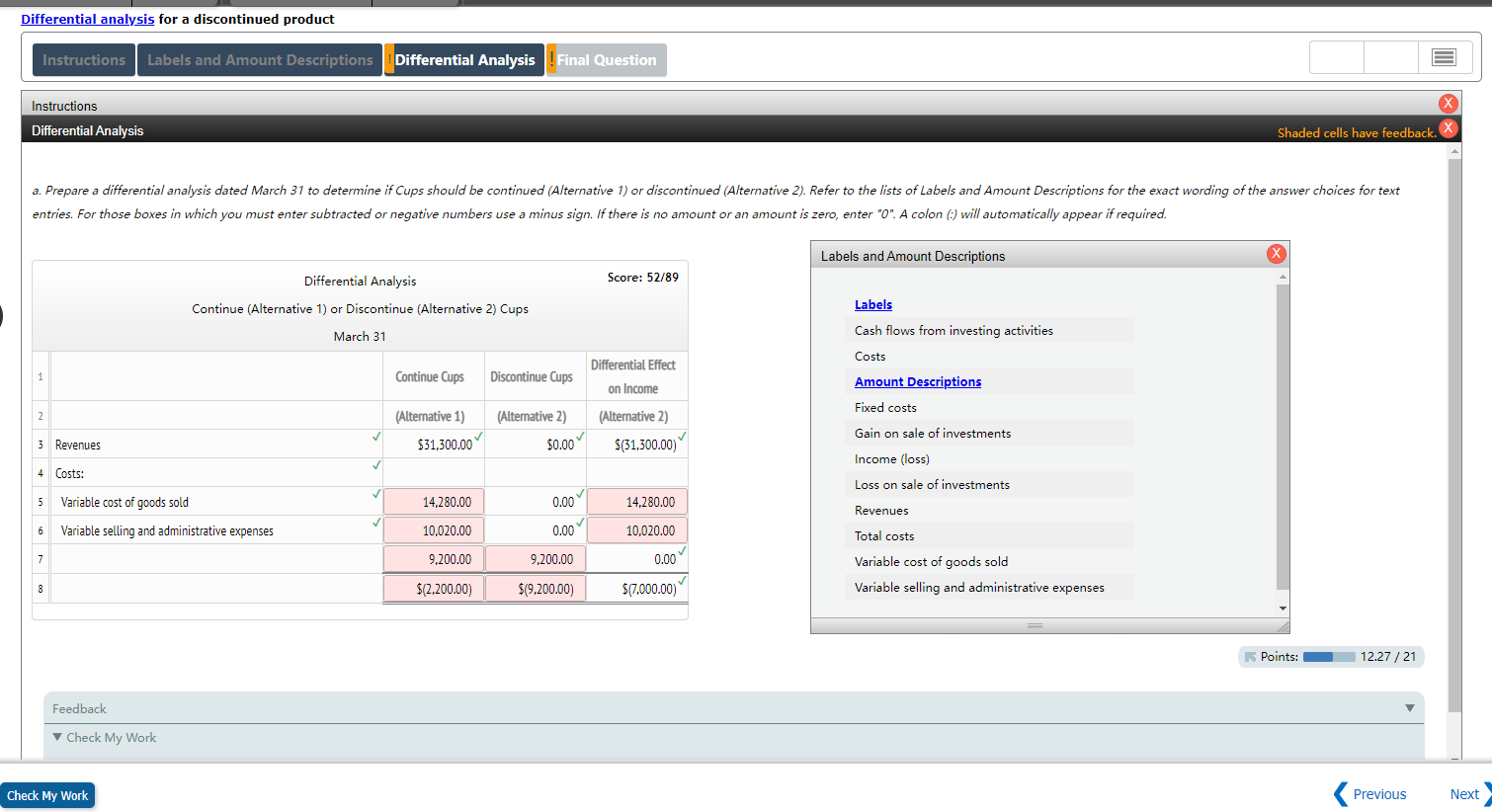
Task: Dismiss the Labels and Amount Descriptions panel
Action: point(1276,253)
